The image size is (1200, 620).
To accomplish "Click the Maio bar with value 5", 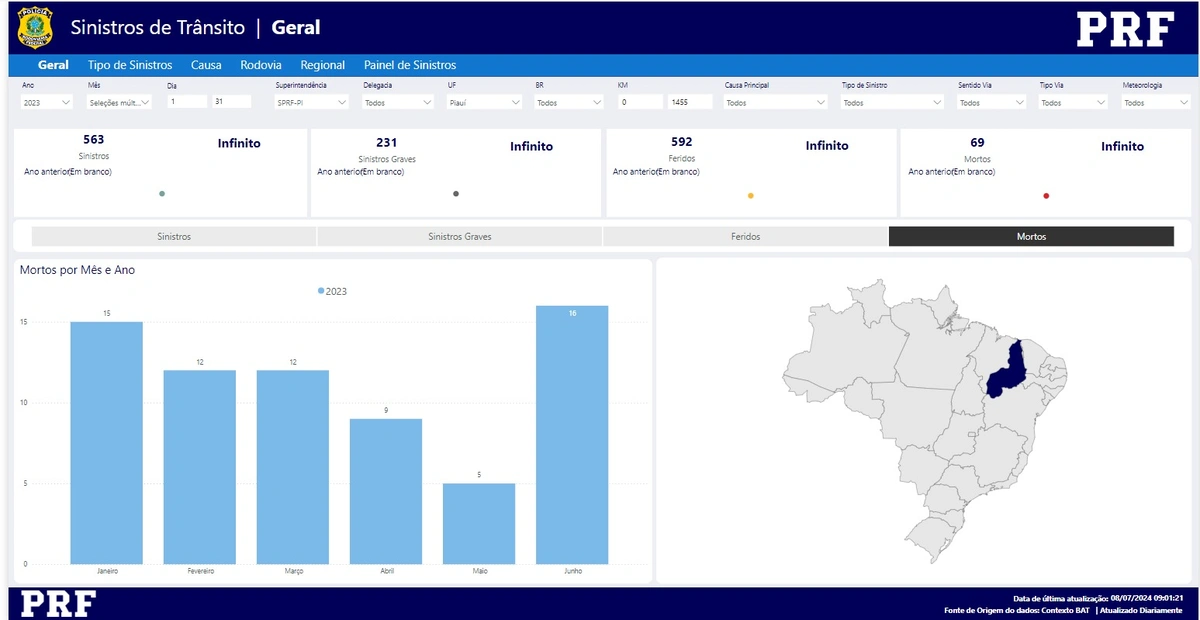I will (x=479, y=524).
